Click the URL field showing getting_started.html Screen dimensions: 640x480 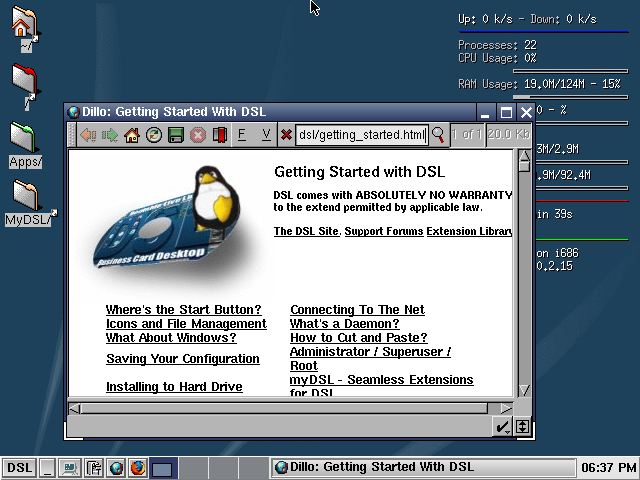click(x=362, y=135)
